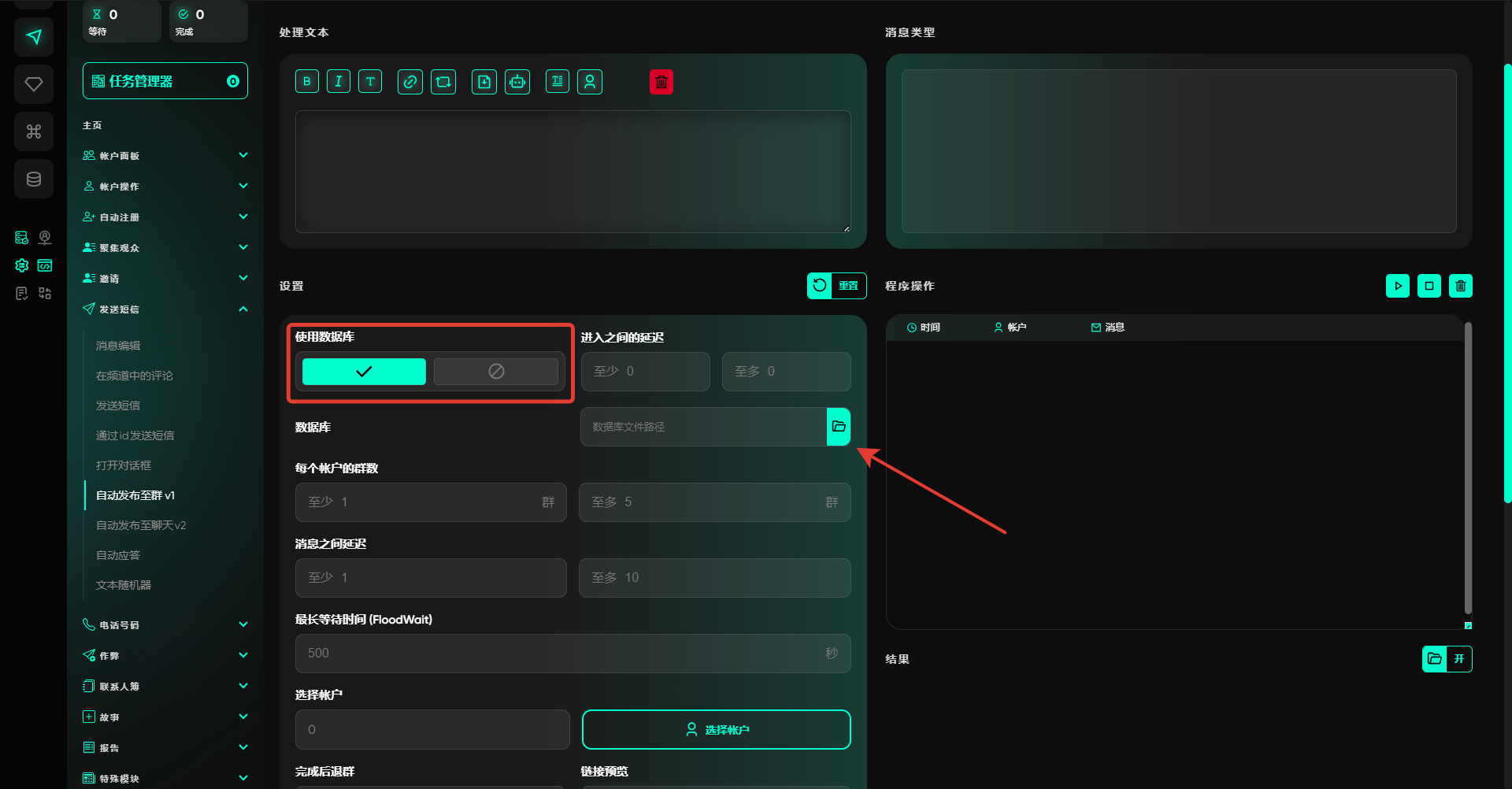Open the 自动发布至聊天 v2 menu item
Screen dimensions: 1512x789
[x=141, y=525]
